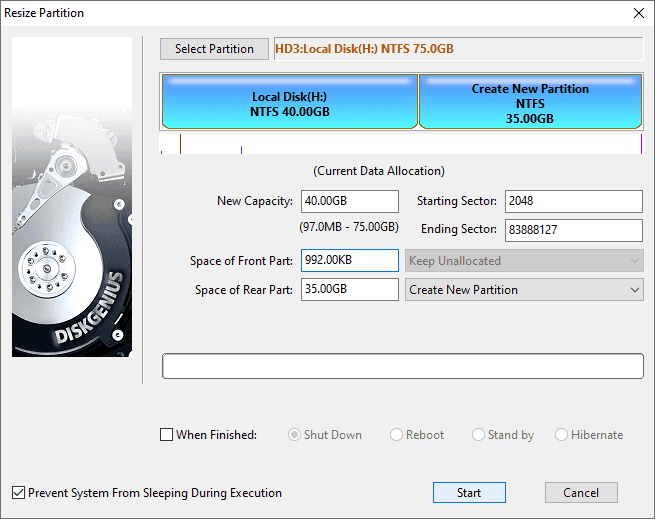Choose the Reboot radio option
This screenshot has height=519, width=655.
click(x=397, y=435)
